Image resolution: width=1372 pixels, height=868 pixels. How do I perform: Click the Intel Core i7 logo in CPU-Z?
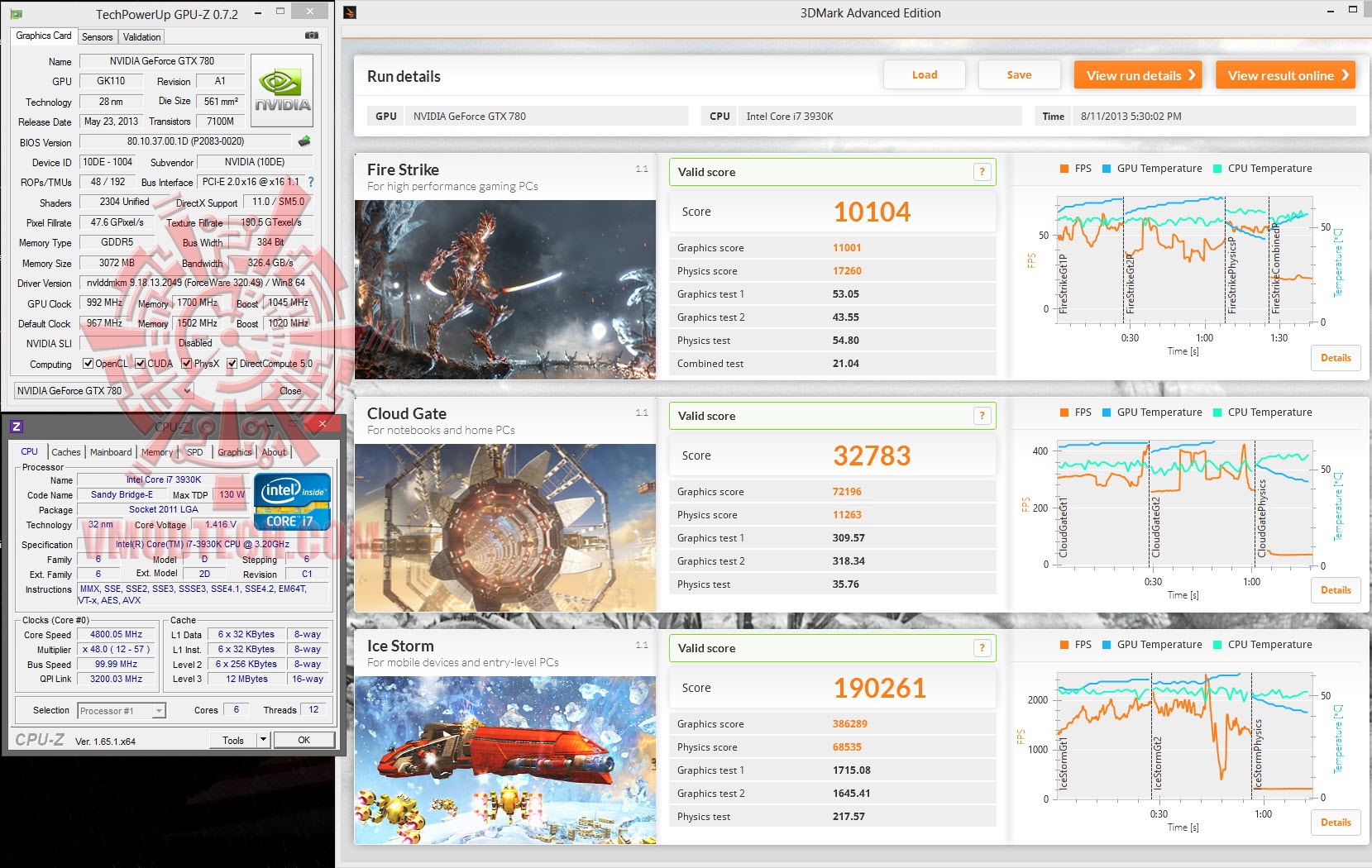tap(292, 501)
